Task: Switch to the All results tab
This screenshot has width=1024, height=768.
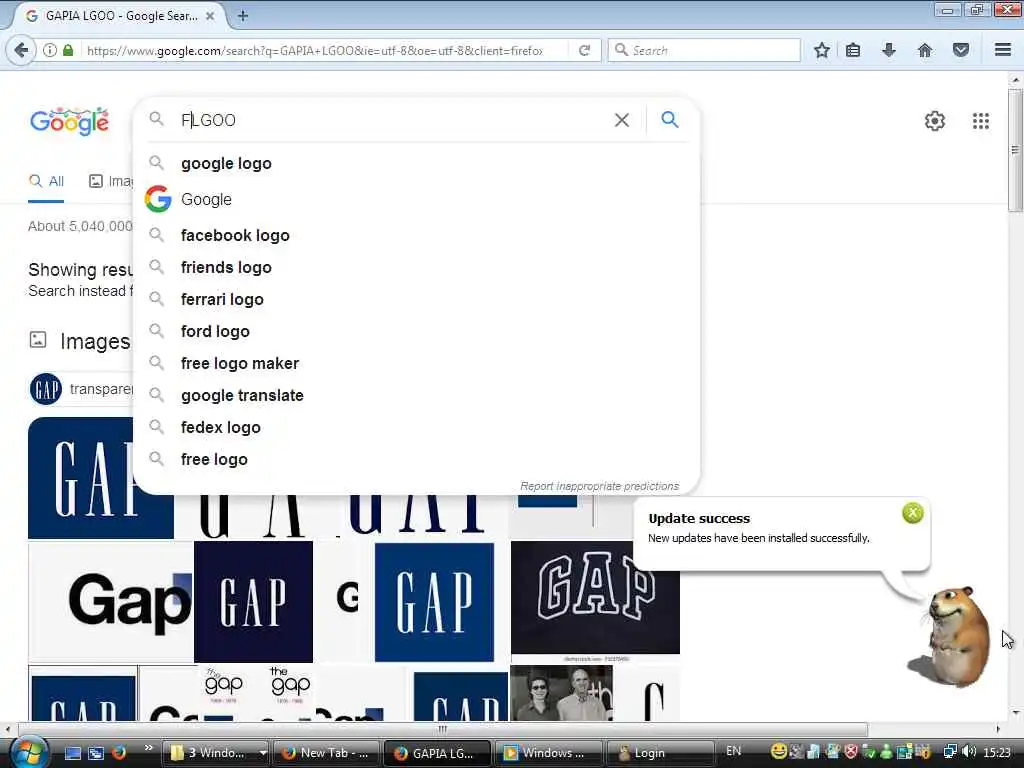Action: 46,181
